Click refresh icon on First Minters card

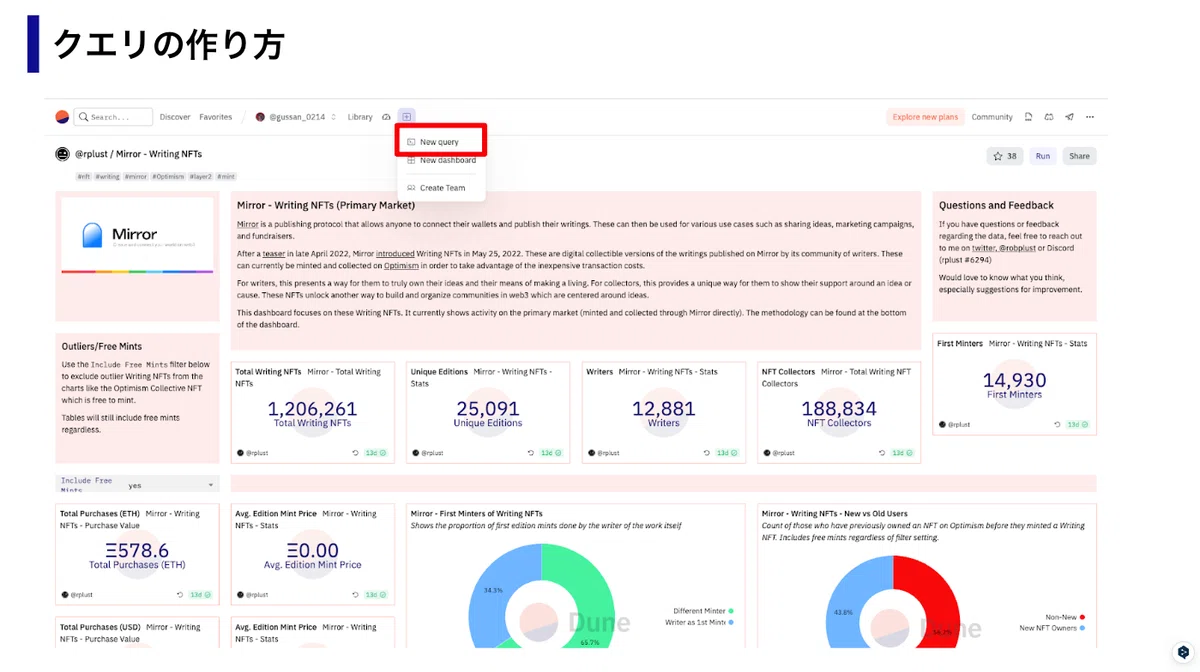point(1057,424)
